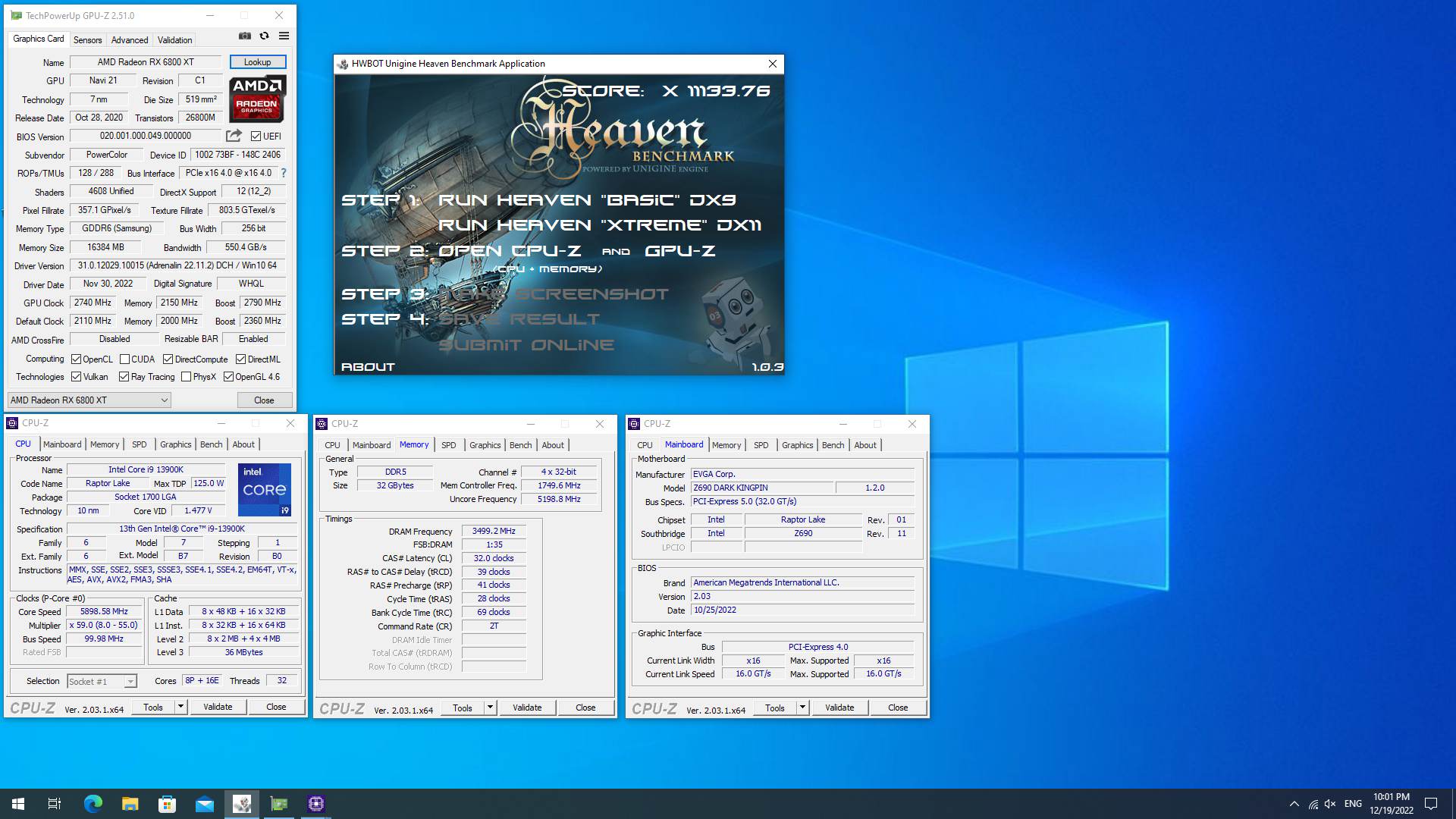Click the Heaven Benchmark title bar icon
Viewport: 1456px width, 819px height.
(x=343, y=64)
